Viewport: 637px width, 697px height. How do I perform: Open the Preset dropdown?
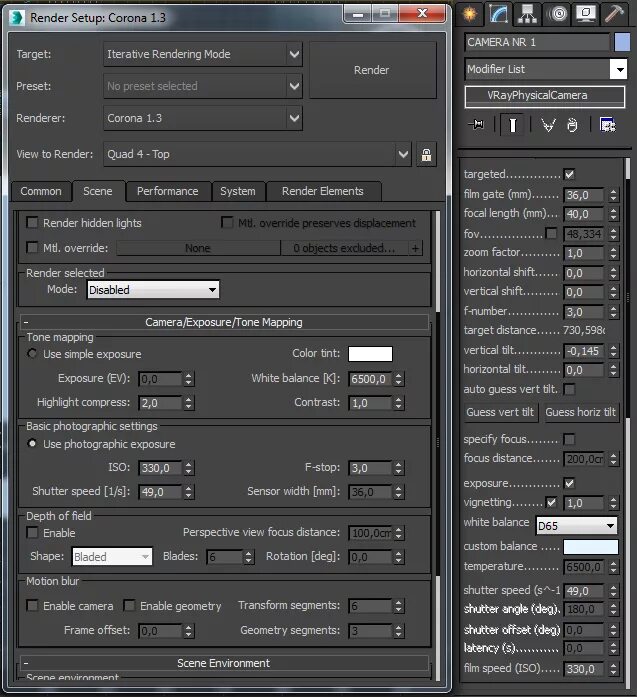(203, 86)
